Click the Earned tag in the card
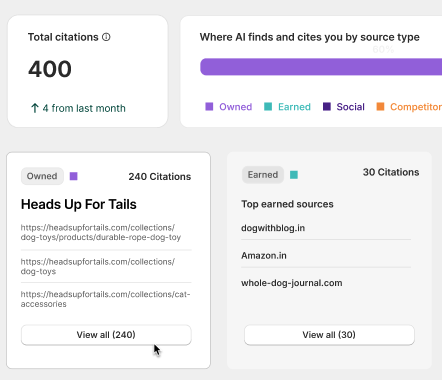The image size is (442, 380). click(263, 175)
